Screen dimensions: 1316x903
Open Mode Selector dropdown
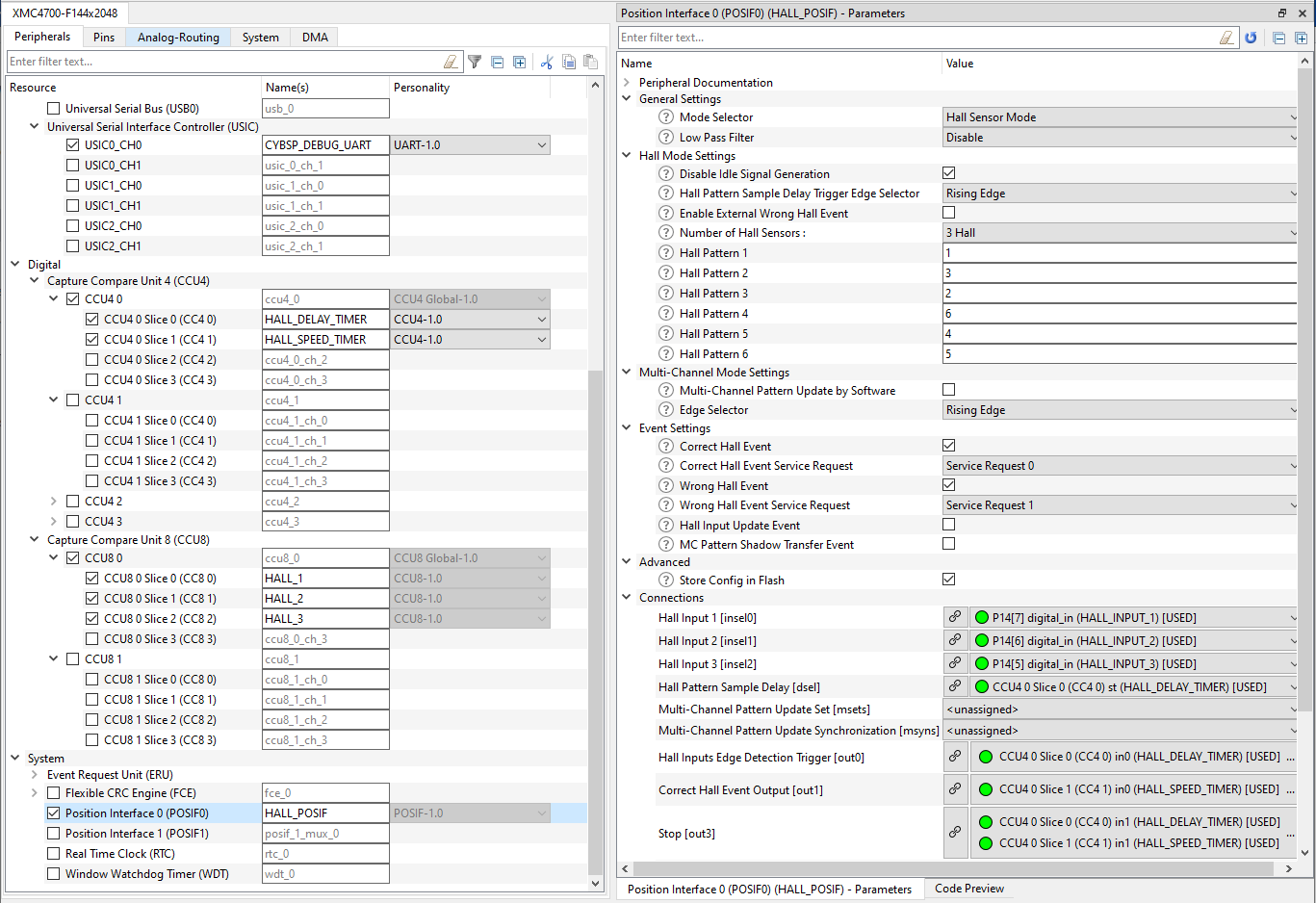[1121, 117]
